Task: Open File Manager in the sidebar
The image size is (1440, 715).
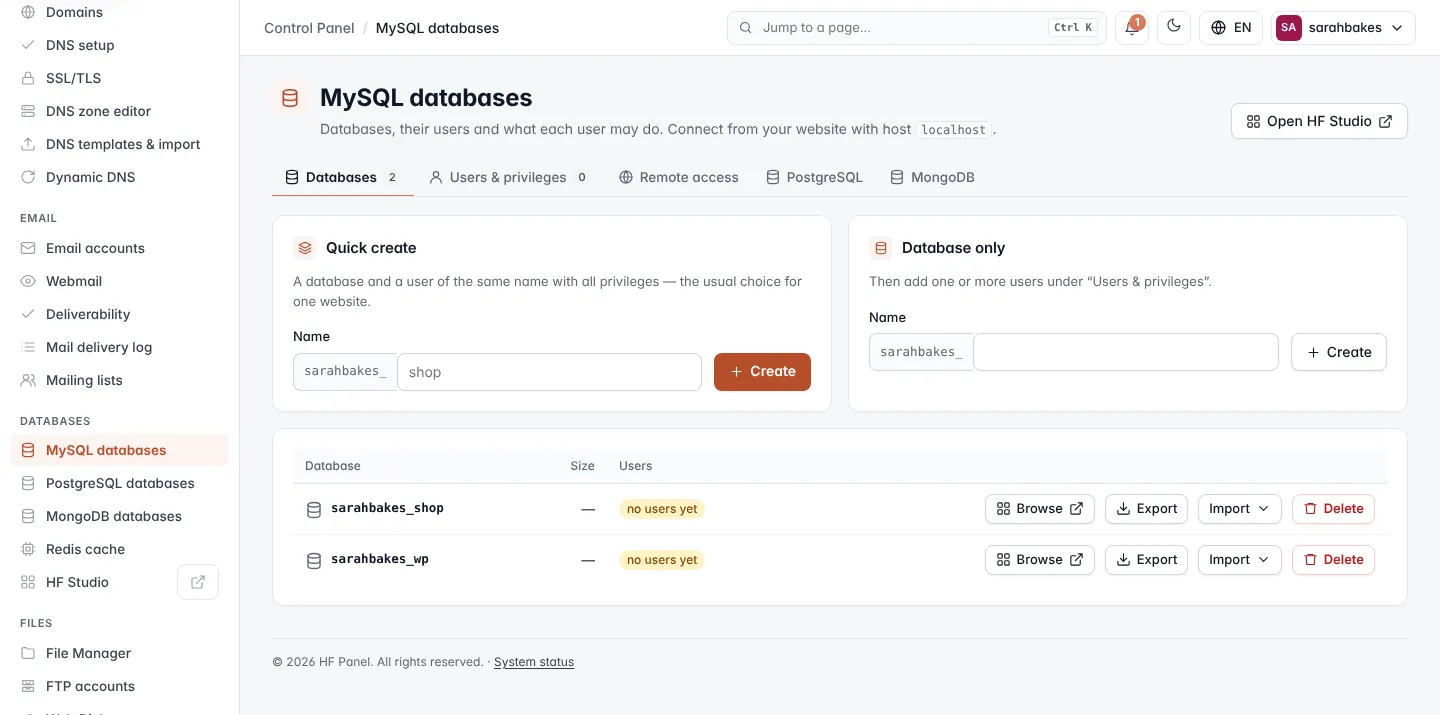Action: coord(119,653)
